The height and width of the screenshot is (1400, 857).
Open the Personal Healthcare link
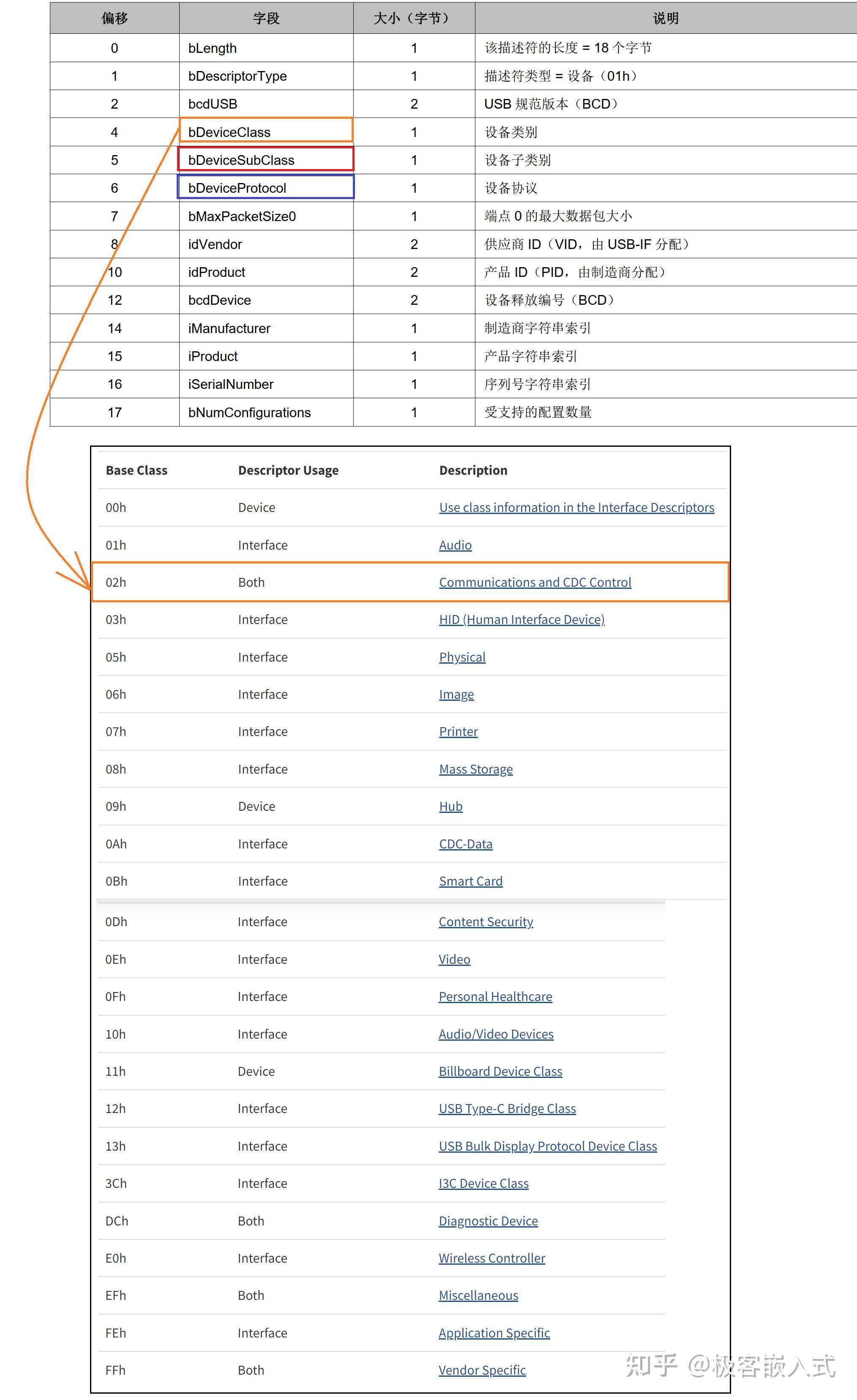click(495, 997)
